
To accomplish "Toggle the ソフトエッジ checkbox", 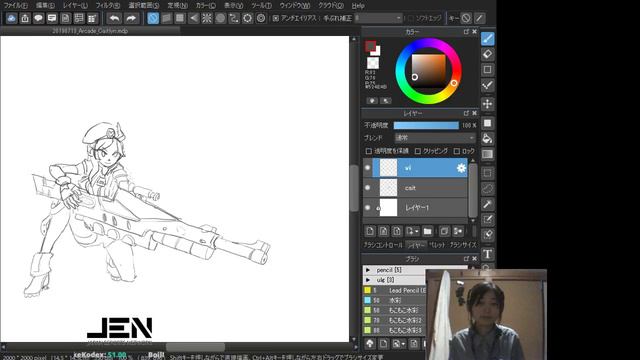I will tap(411, 18).
